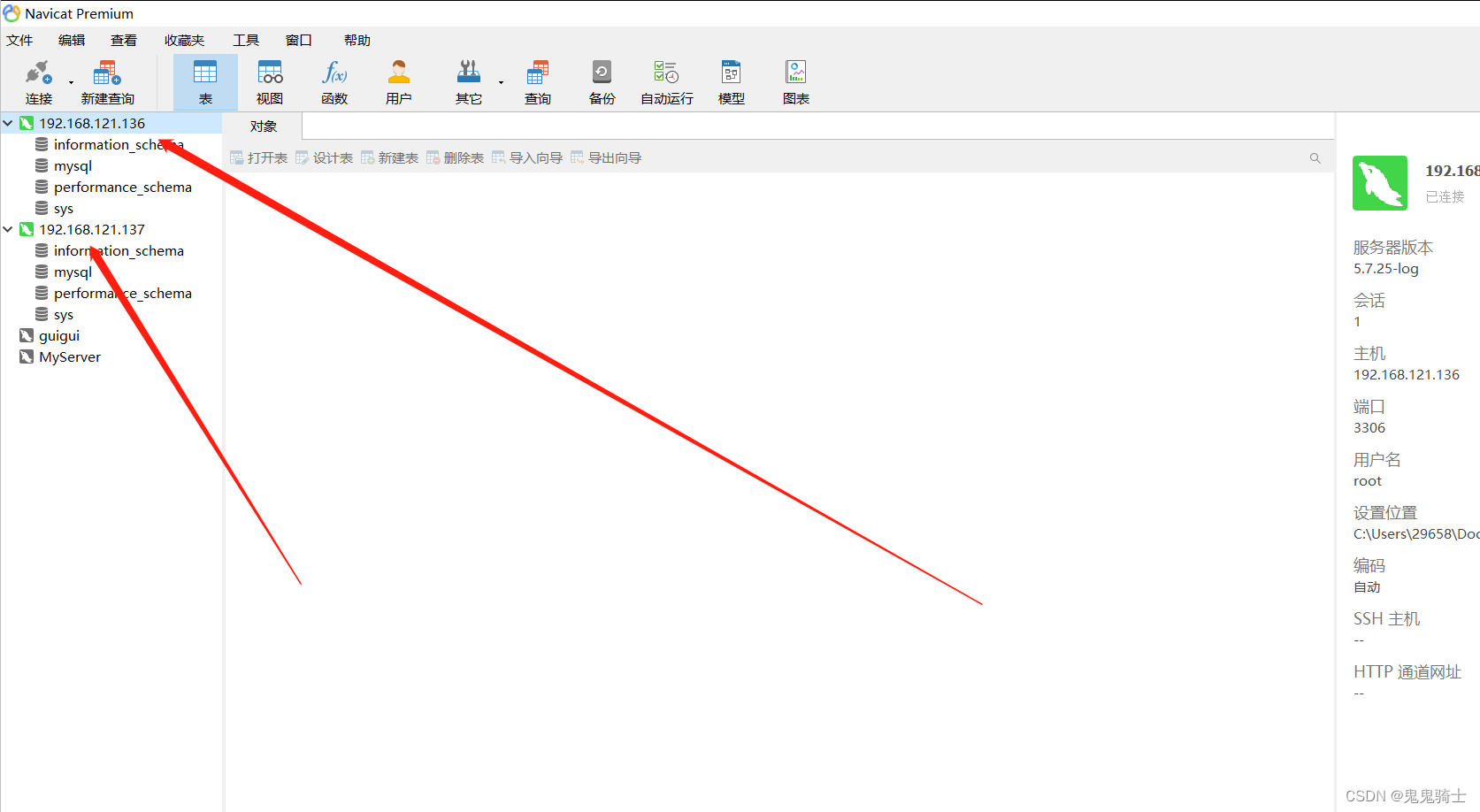Open the 模型 model section
Viewport: 1480px width, 812px height.
pos(732,82)
